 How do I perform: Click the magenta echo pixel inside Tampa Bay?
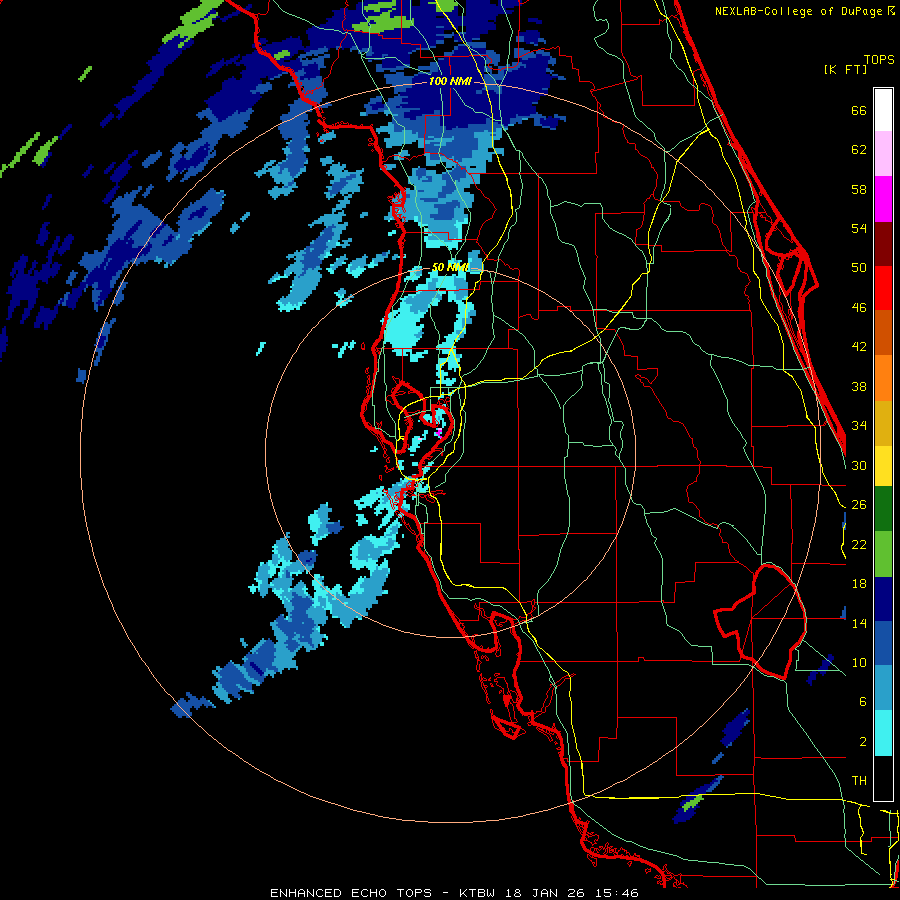point(440,433)
